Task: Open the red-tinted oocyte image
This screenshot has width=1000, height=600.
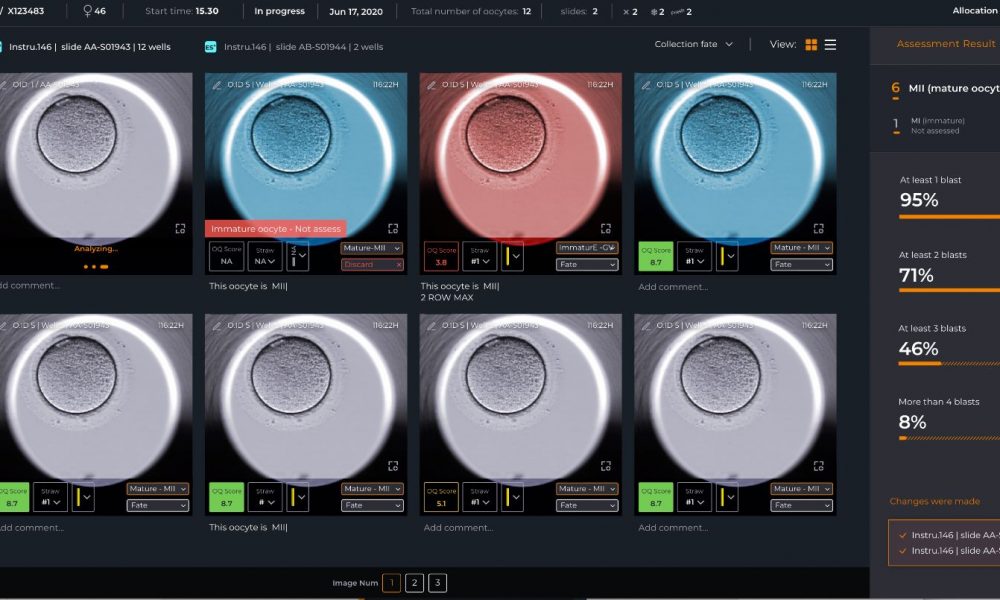Action: coord(520,156)
